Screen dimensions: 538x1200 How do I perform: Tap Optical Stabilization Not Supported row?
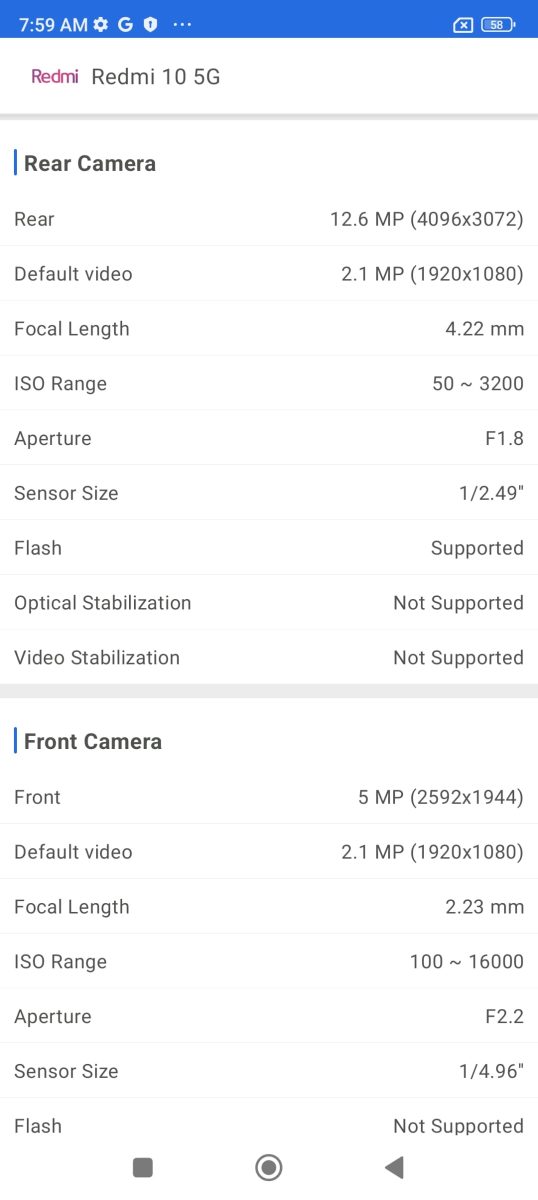pyautogui.click(x=269, y=603)
